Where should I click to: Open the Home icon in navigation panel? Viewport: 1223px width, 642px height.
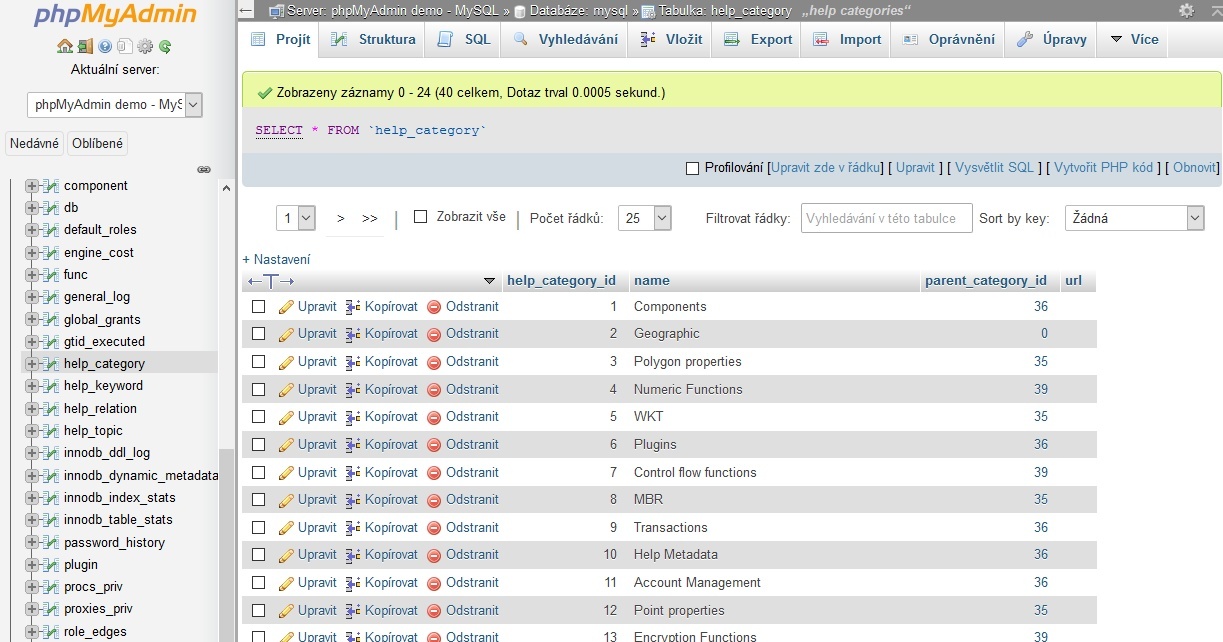[x=65, y=46]
